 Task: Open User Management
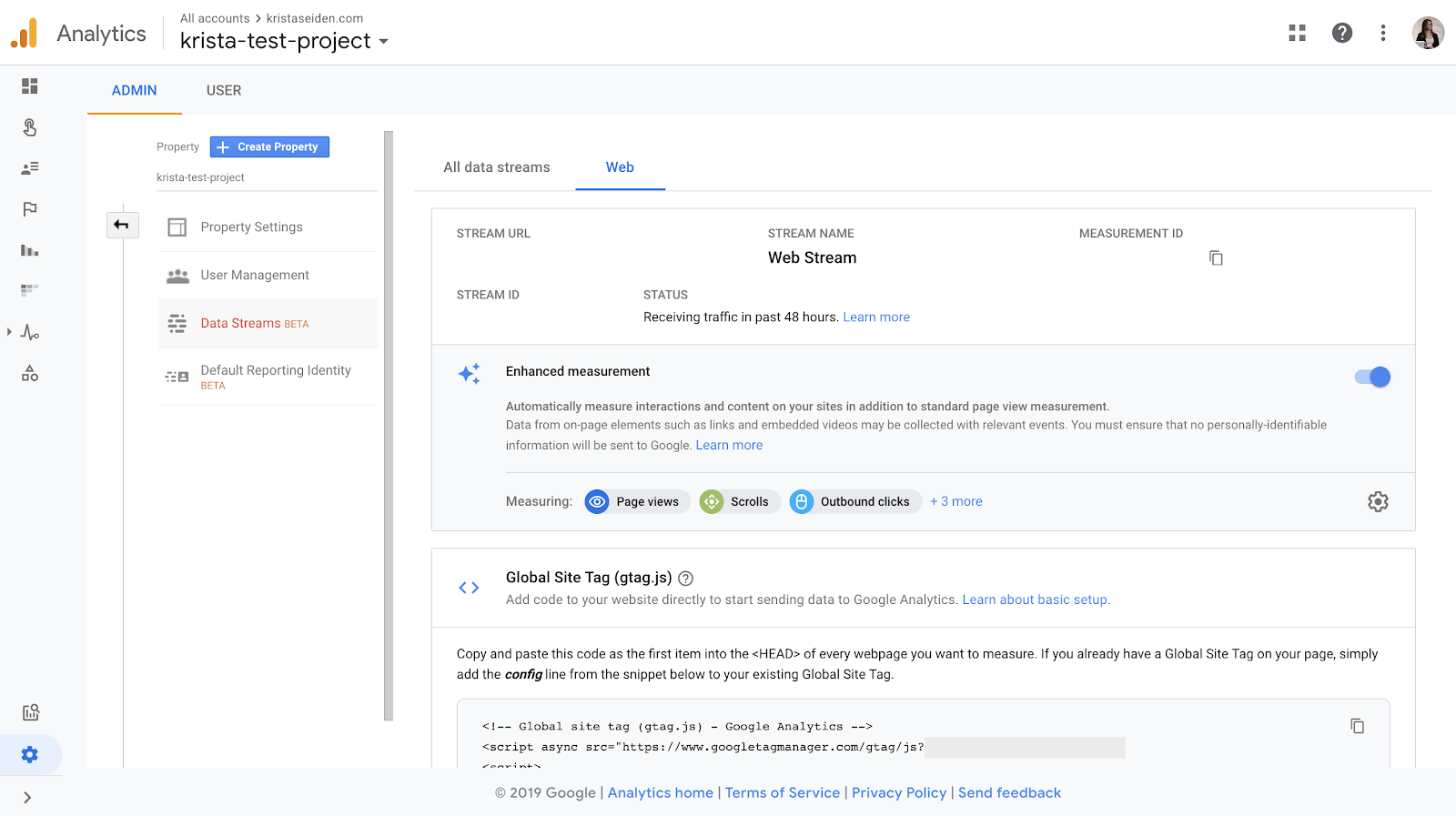(268, 276)
